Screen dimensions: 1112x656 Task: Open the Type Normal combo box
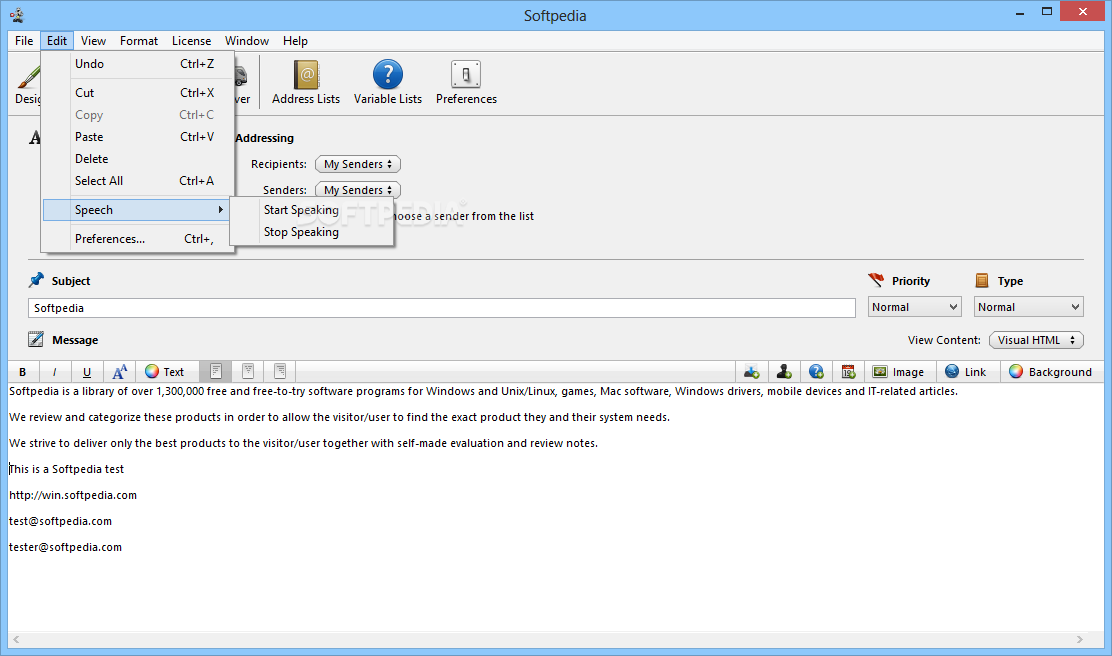(1029, 307)
